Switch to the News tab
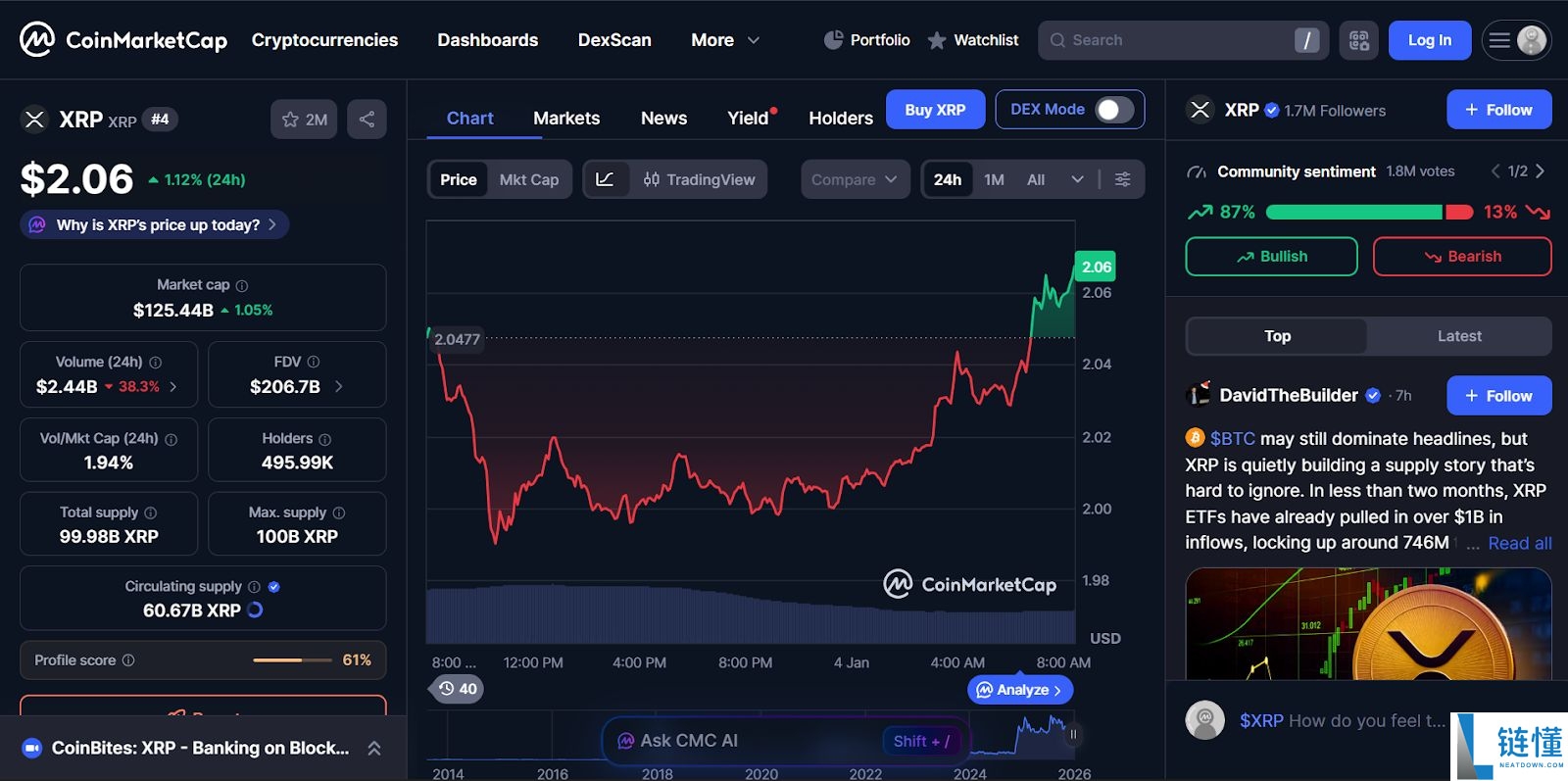Image resolution: width=1568 pixels, height=781 pixels. (x=664, y=119)
